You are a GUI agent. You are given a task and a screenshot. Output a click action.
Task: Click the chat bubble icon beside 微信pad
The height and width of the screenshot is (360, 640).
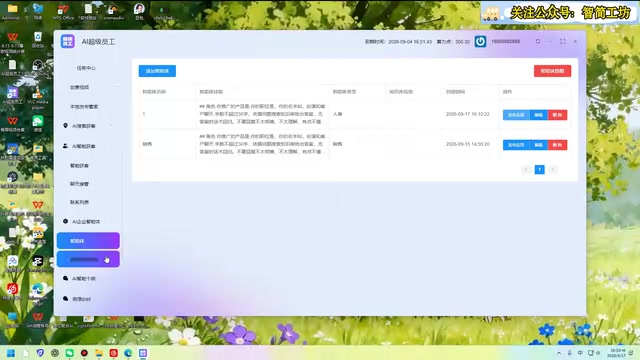pyautogui.click(x=65, y=299)
